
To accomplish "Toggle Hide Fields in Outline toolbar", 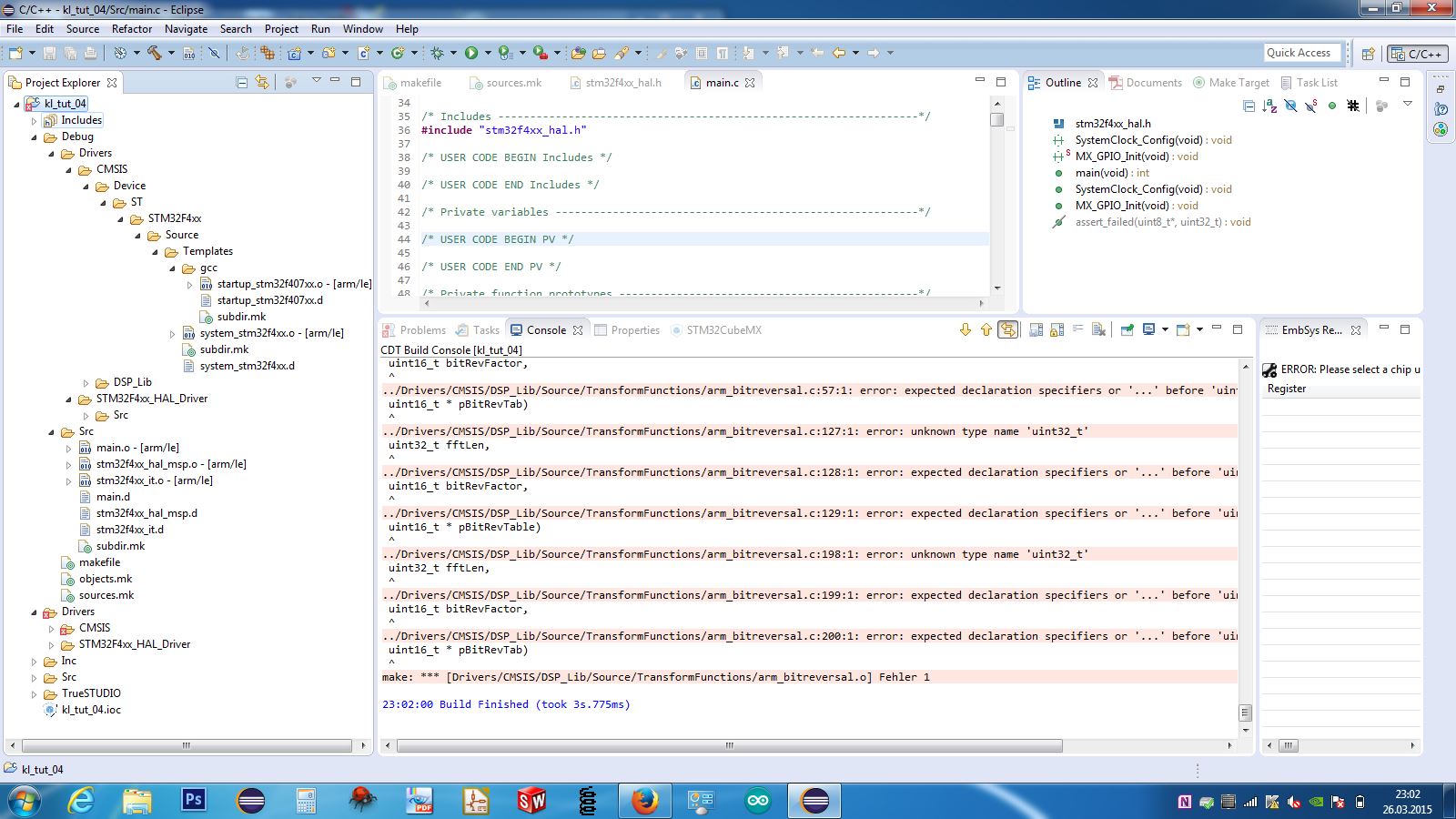I will [x=1290, y=106].
